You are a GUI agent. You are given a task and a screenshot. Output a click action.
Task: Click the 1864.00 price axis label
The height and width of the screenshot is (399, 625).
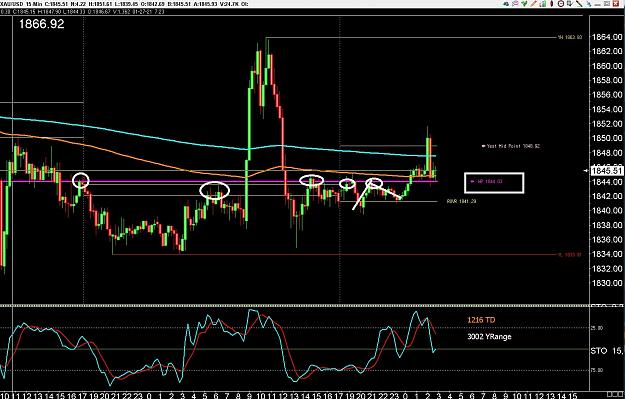[607, 37]
